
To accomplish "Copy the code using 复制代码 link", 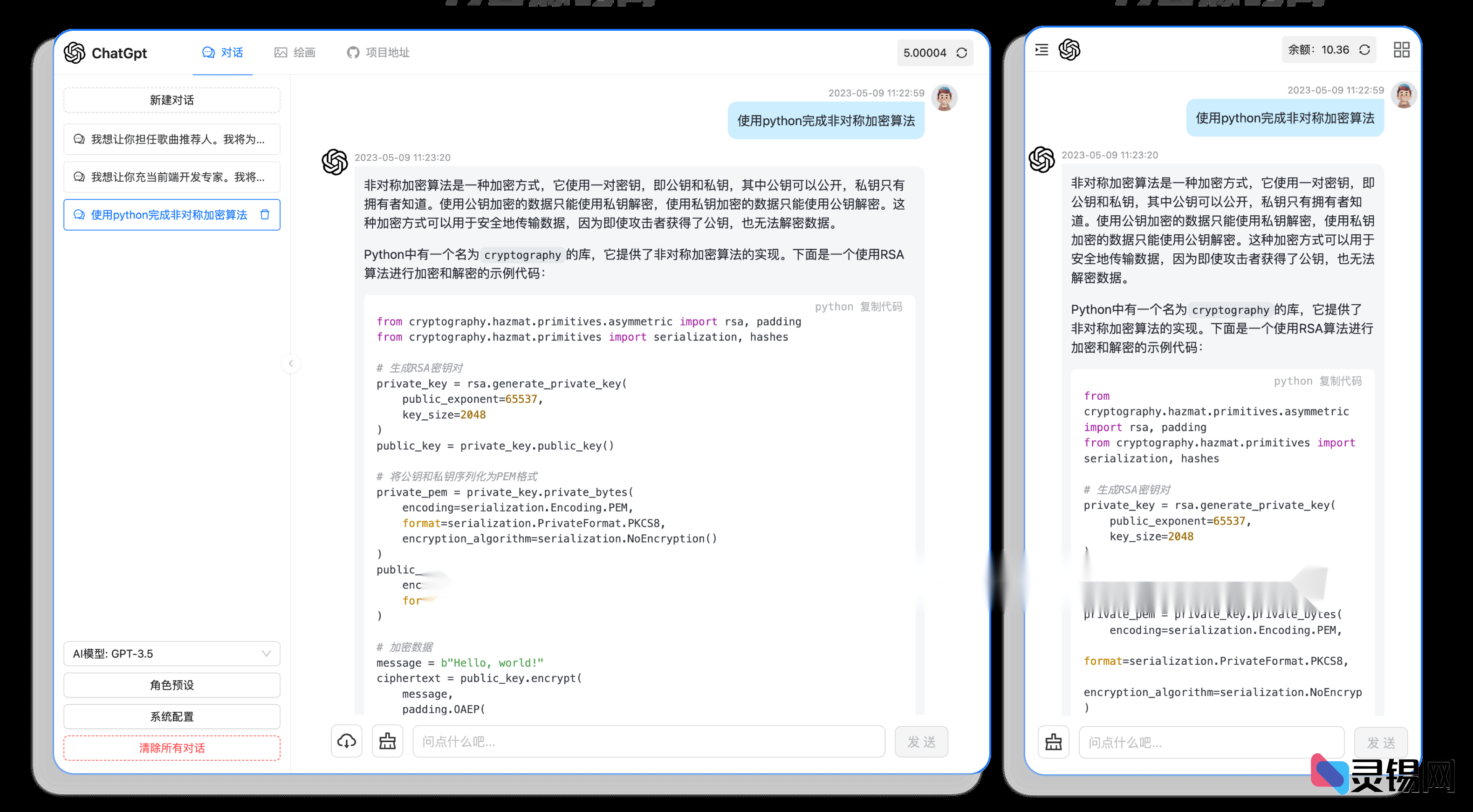I will coord(881,307).
